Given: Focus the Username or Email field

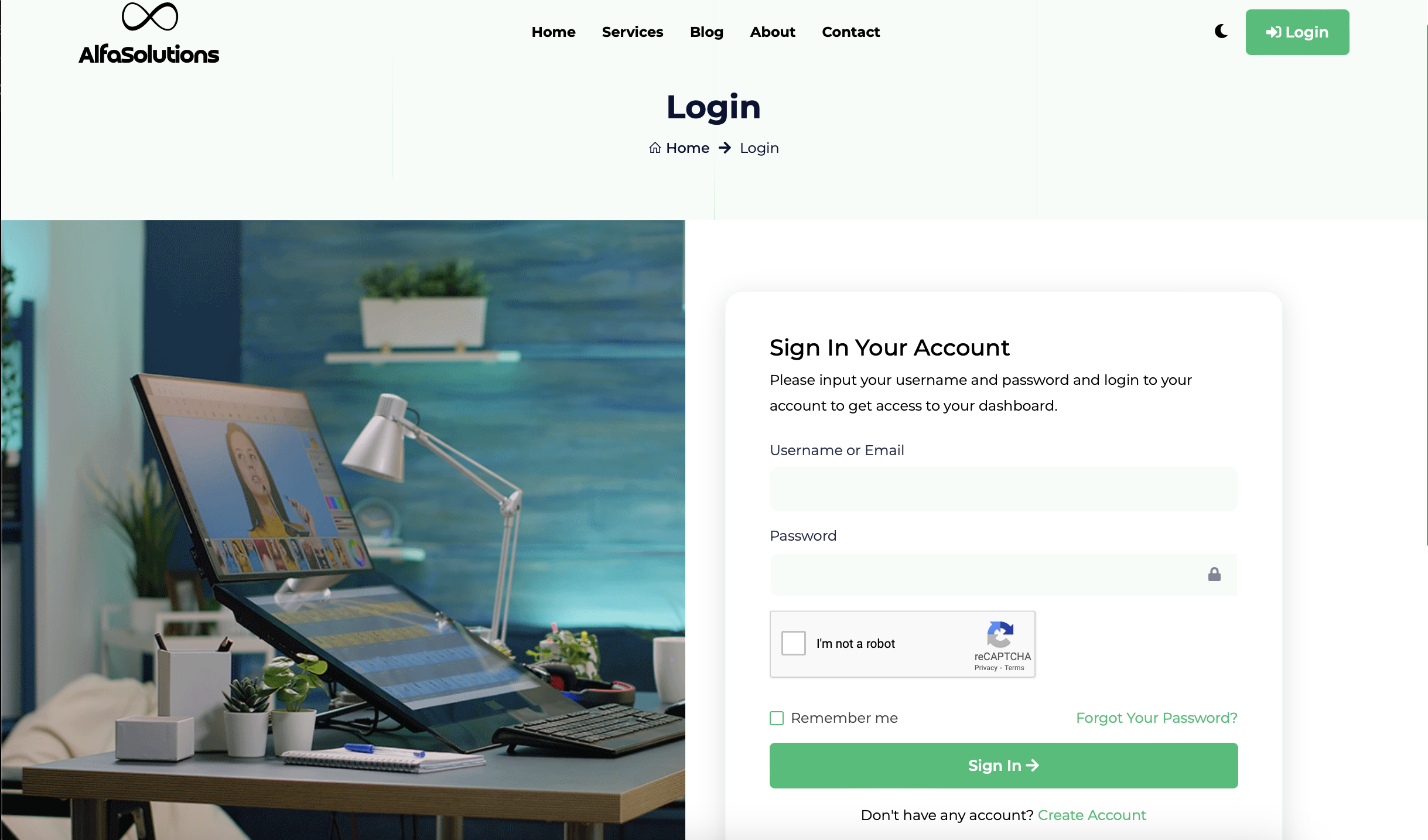Looking at the screenshot, I should pos(1003,489).
